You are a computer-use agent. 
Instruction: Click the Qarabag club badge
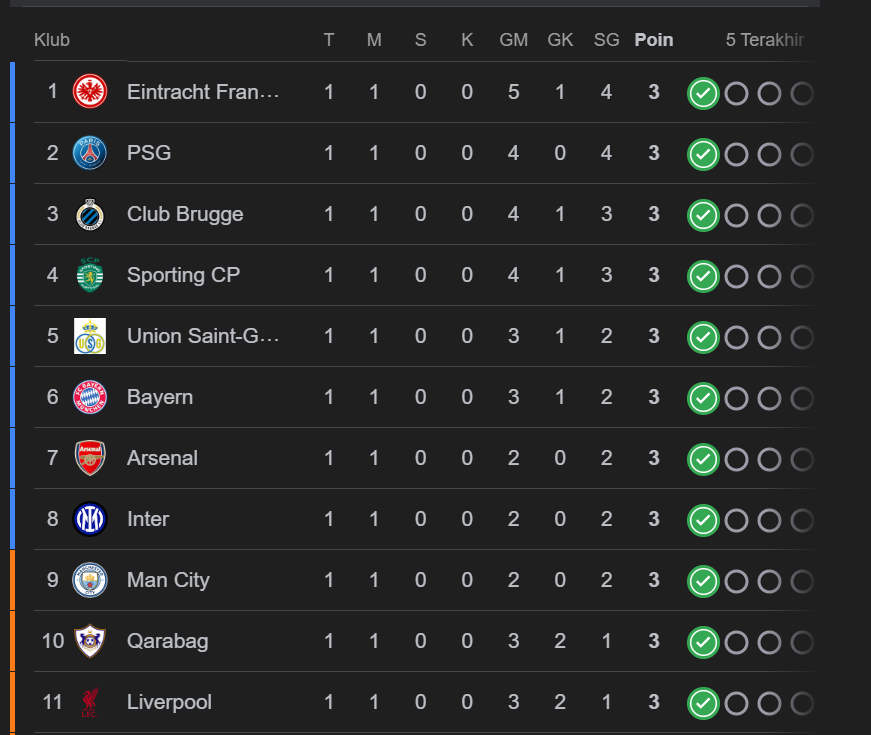[x=90, y=641]
